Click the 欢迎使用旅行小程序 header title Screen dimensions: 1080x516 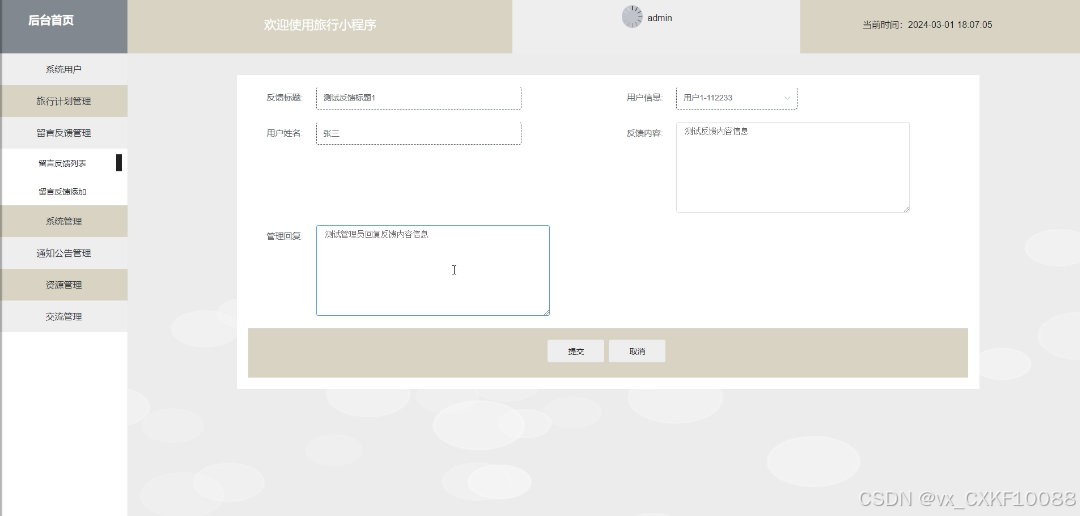pos(320,25)
